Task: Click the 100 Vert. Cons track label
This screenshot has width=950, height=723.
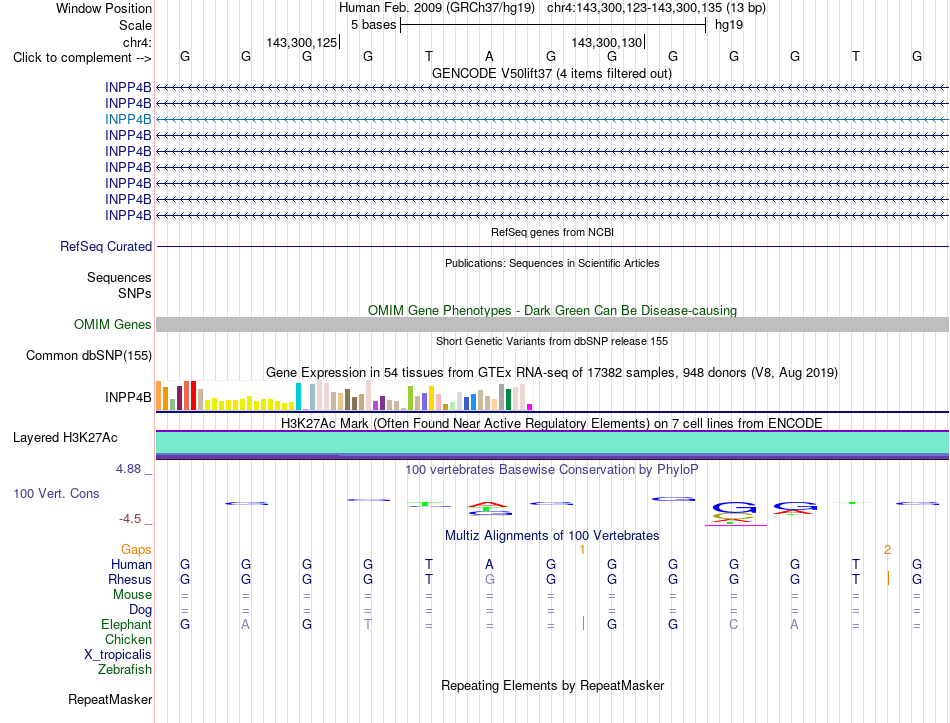Action: click(x=56, y=493)
